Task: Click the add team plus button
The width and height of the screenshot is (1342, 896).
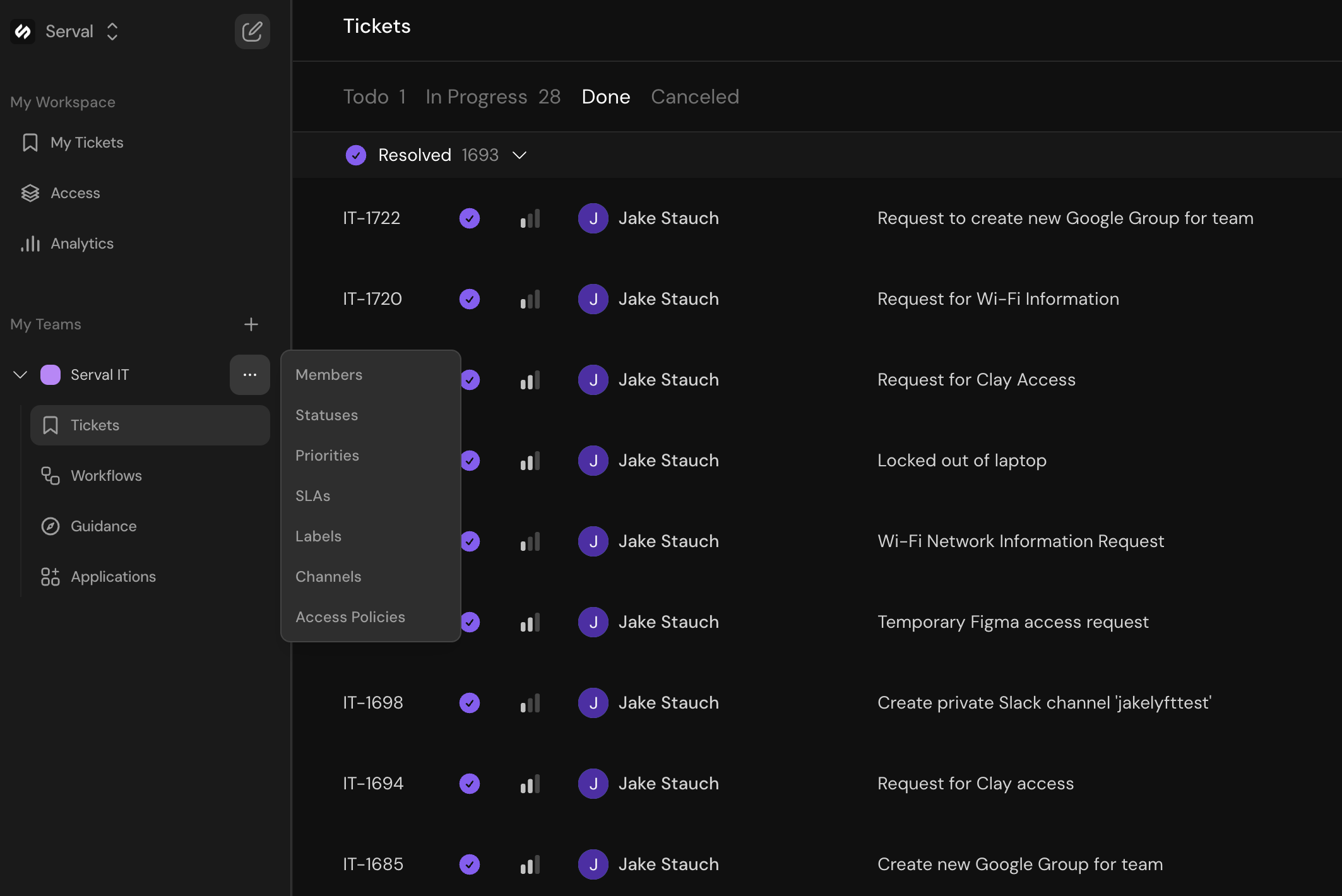Action: 251,324
